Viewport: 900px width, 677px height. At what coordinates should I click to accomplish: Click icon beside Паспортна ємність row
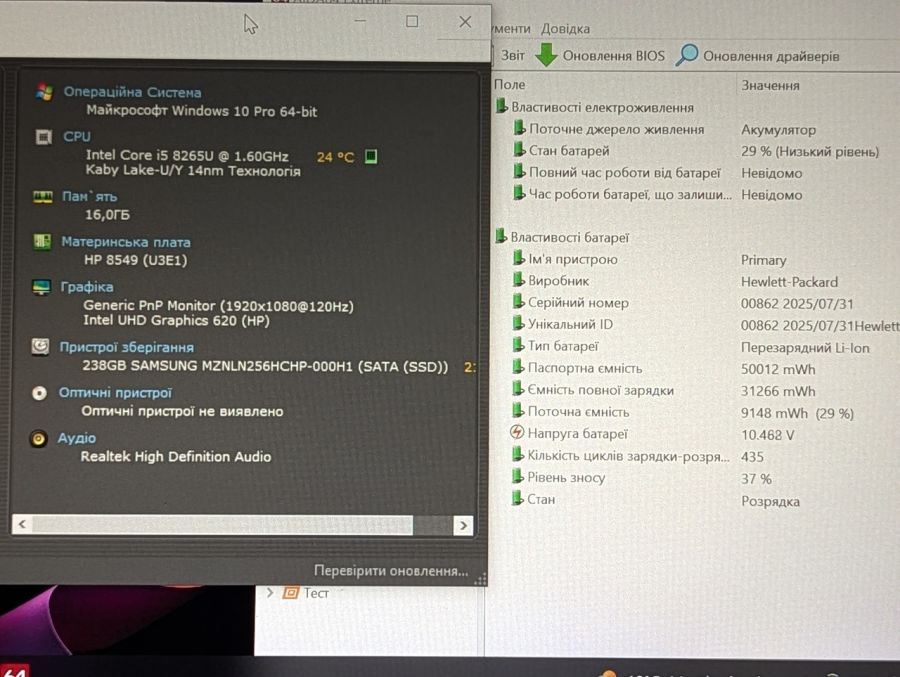[x=518, y=367]
